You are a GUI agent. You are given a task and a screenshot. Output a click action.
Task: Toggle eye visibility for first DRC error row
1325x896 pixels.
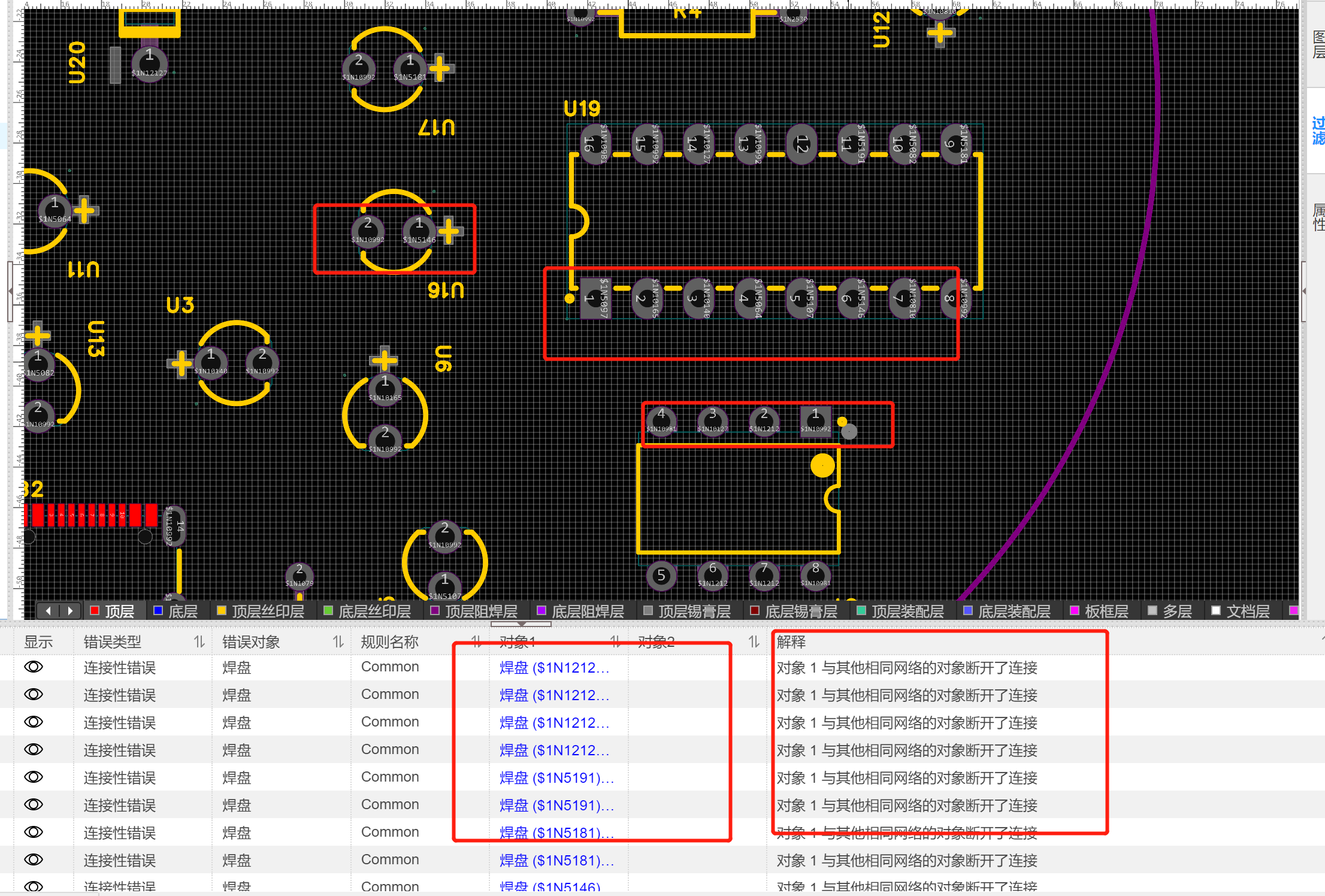pos(34,667)
